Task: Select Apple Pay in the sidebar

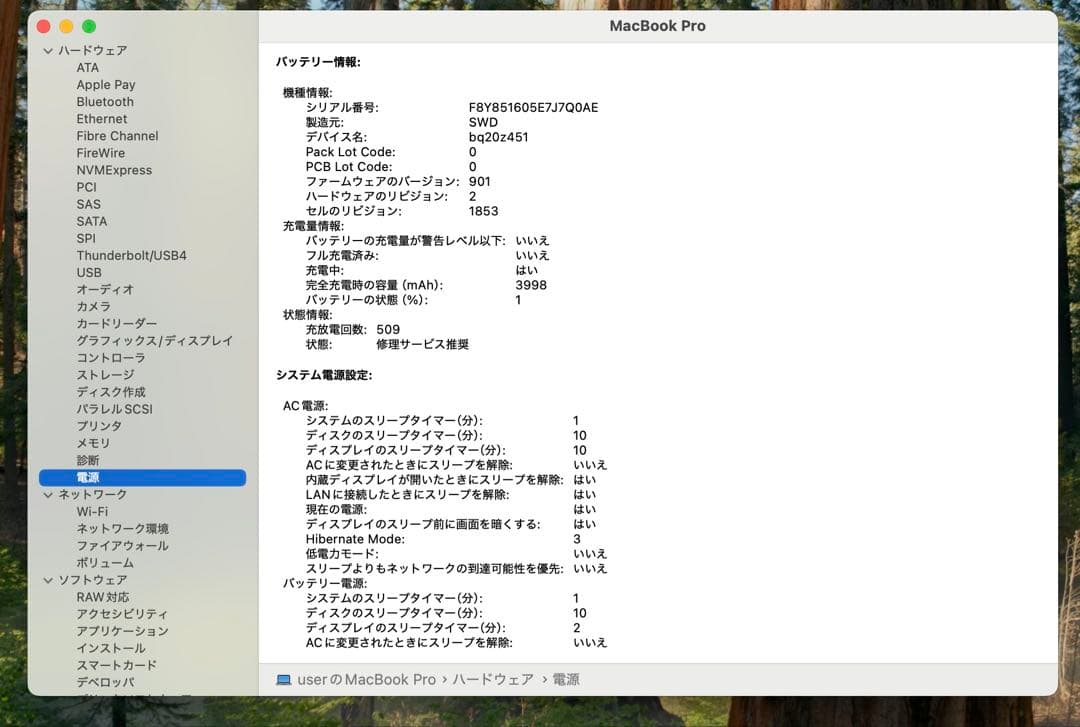Action: point(105,85)
